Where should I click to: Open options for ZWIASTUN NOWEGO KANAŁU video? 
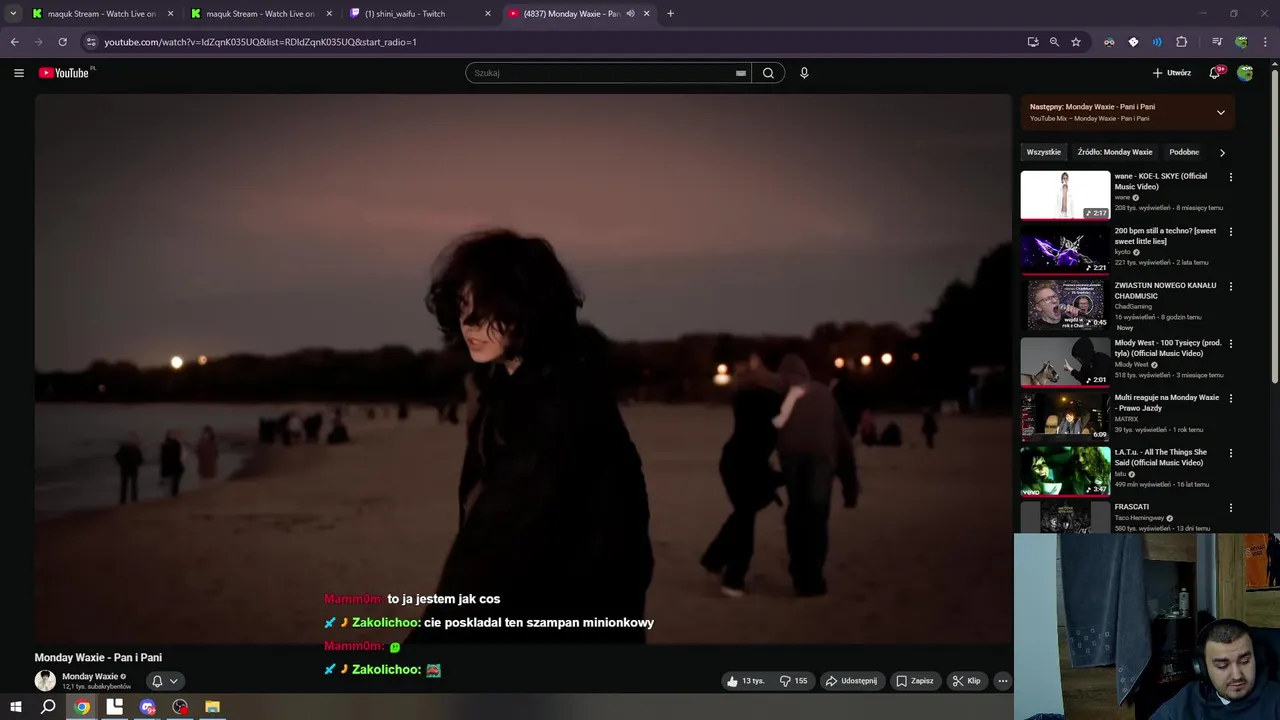tap(1231, 286)
